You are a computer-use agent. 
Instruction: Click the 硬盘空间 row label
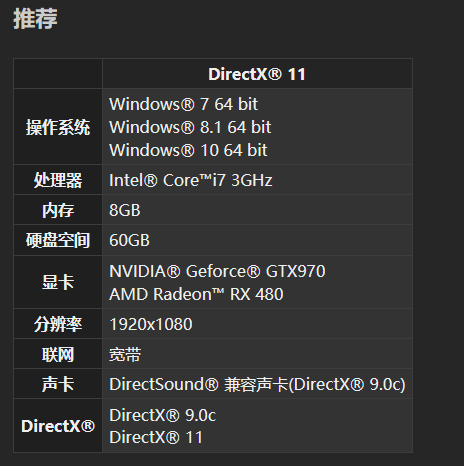(58, 240)
